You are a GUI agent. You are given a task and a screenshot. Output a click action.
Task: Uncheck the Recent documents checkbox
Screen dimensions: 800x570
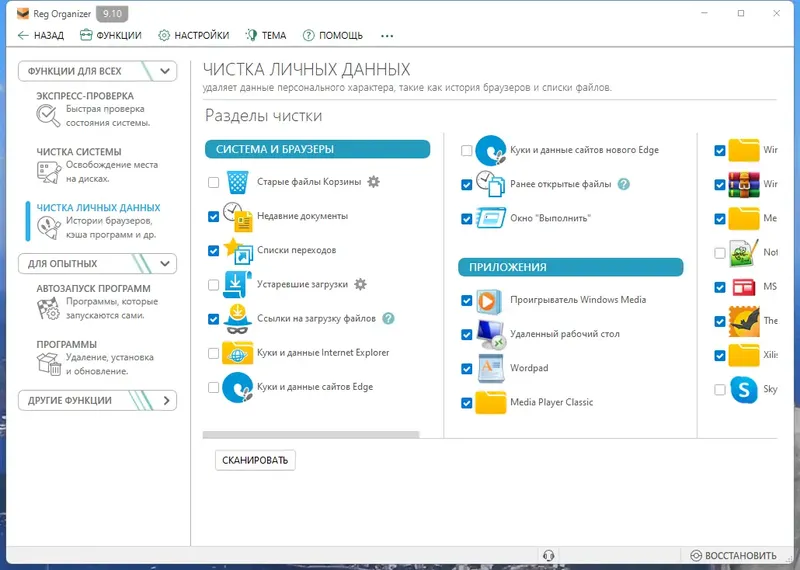pos(213,216)
